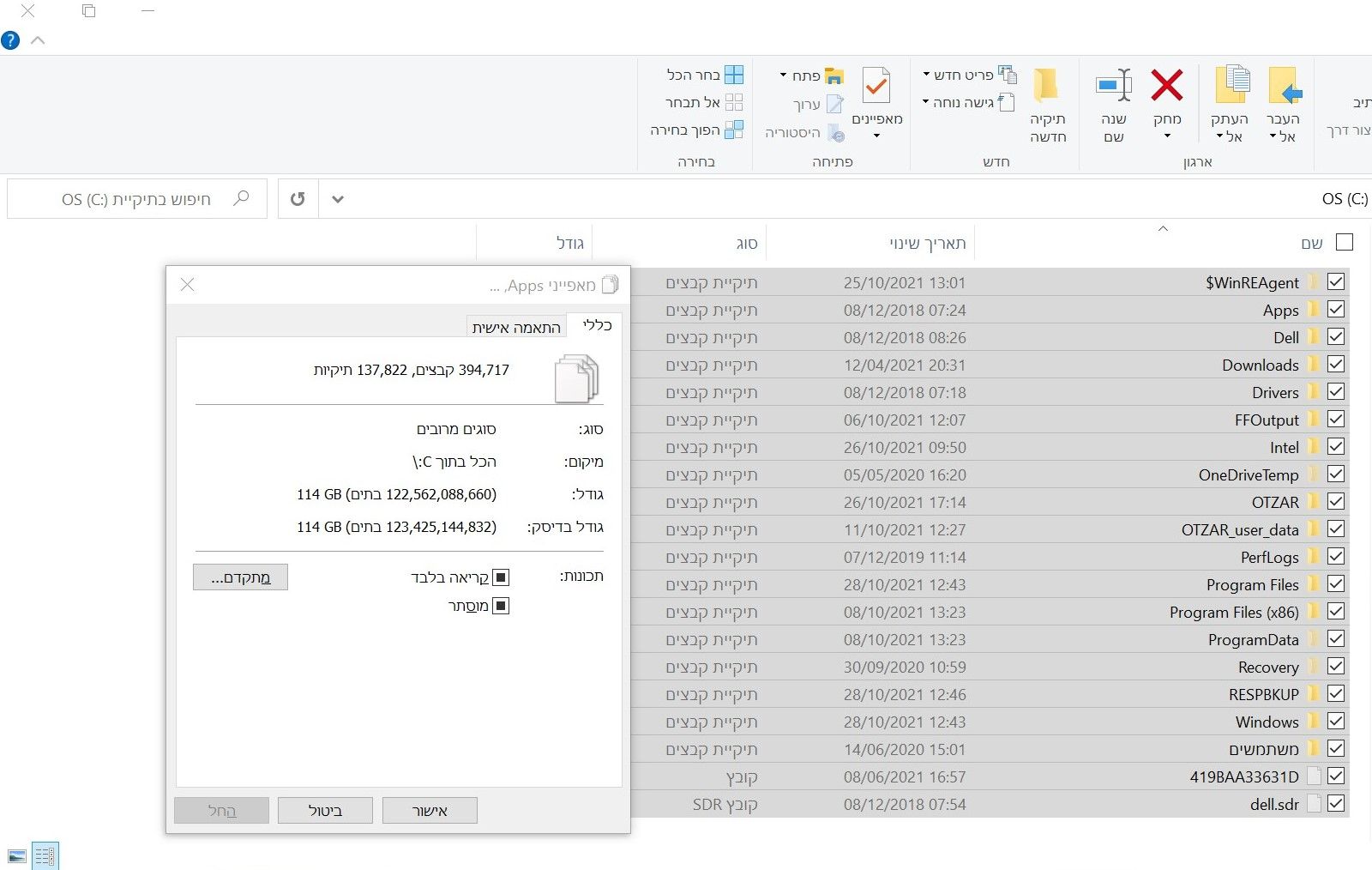Click the Advanced (מתקדם...) button
1372x870 pixels.
click(240, 577)
